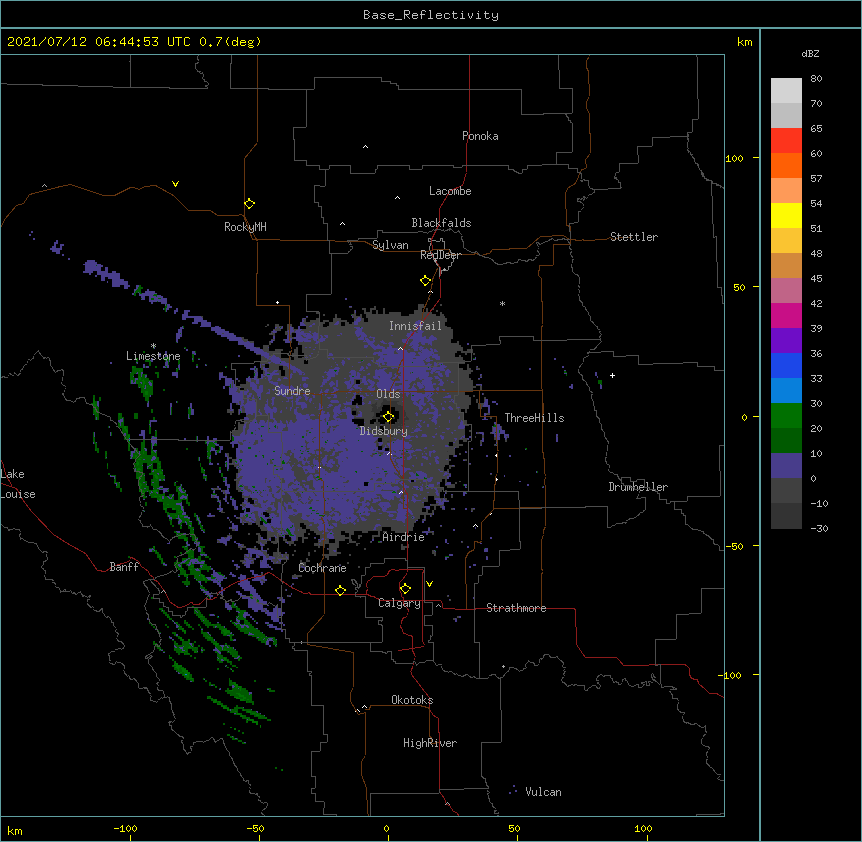Click the Olds town label

point(388,394)
